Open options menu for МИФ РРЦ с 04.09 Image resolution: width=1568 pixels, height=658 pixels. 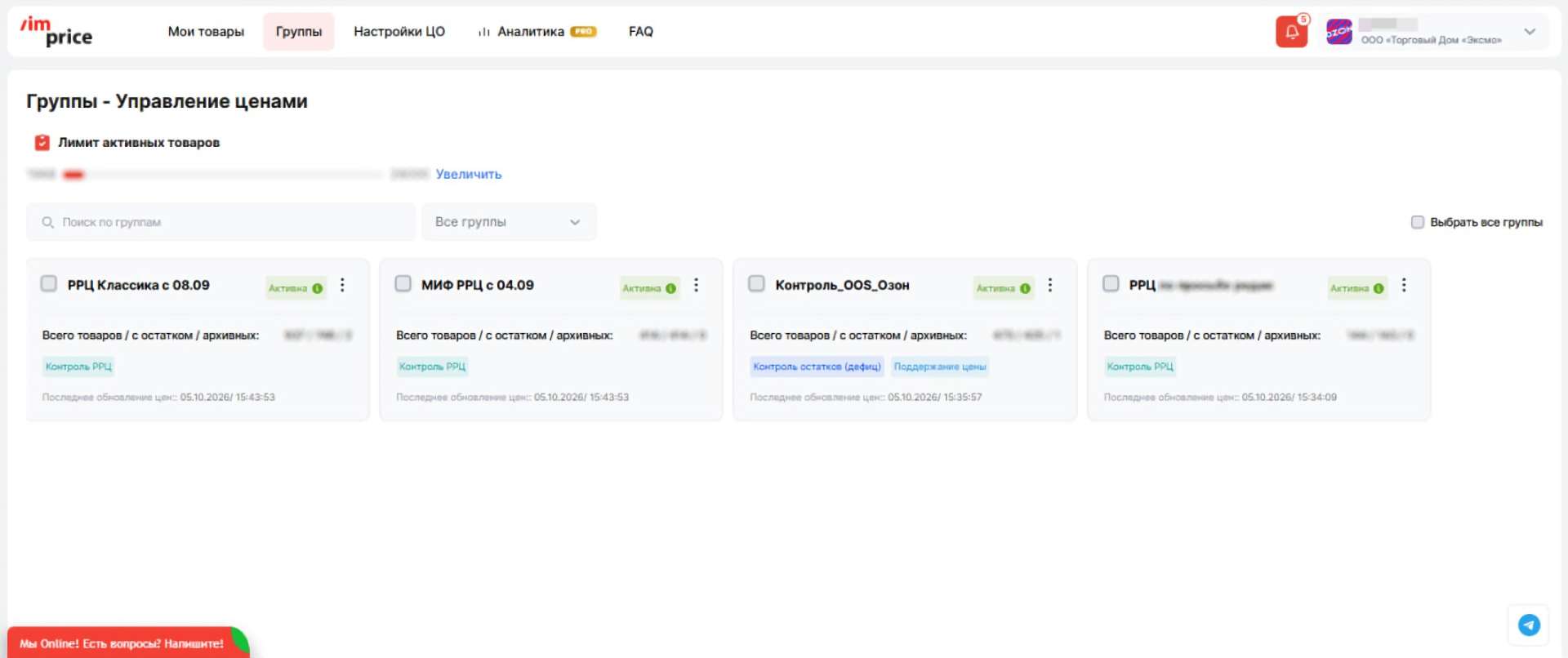[696, 285]
